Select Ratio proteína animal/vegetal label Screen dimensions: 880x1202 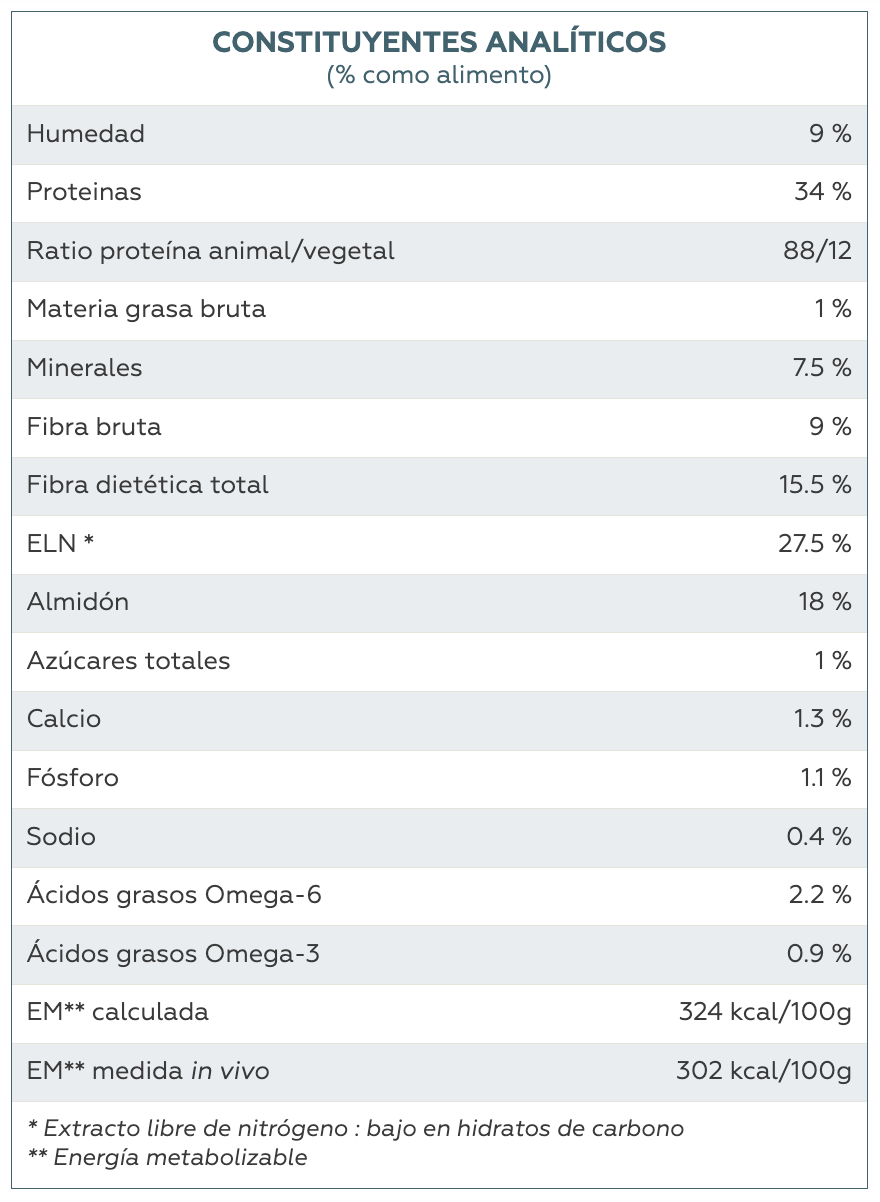(x=211, y=251)
